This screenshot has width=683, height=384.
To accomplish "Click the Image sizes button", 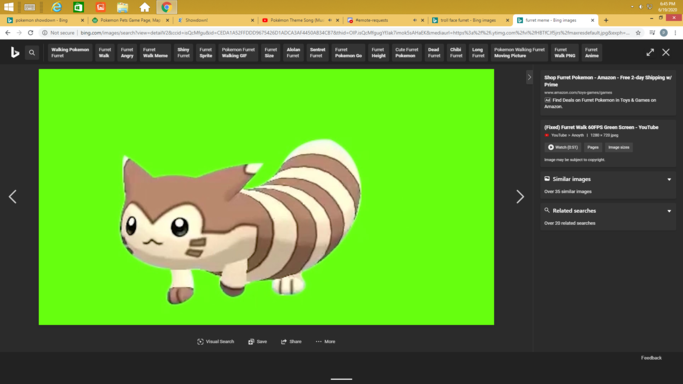I will [x=619, y=148].
